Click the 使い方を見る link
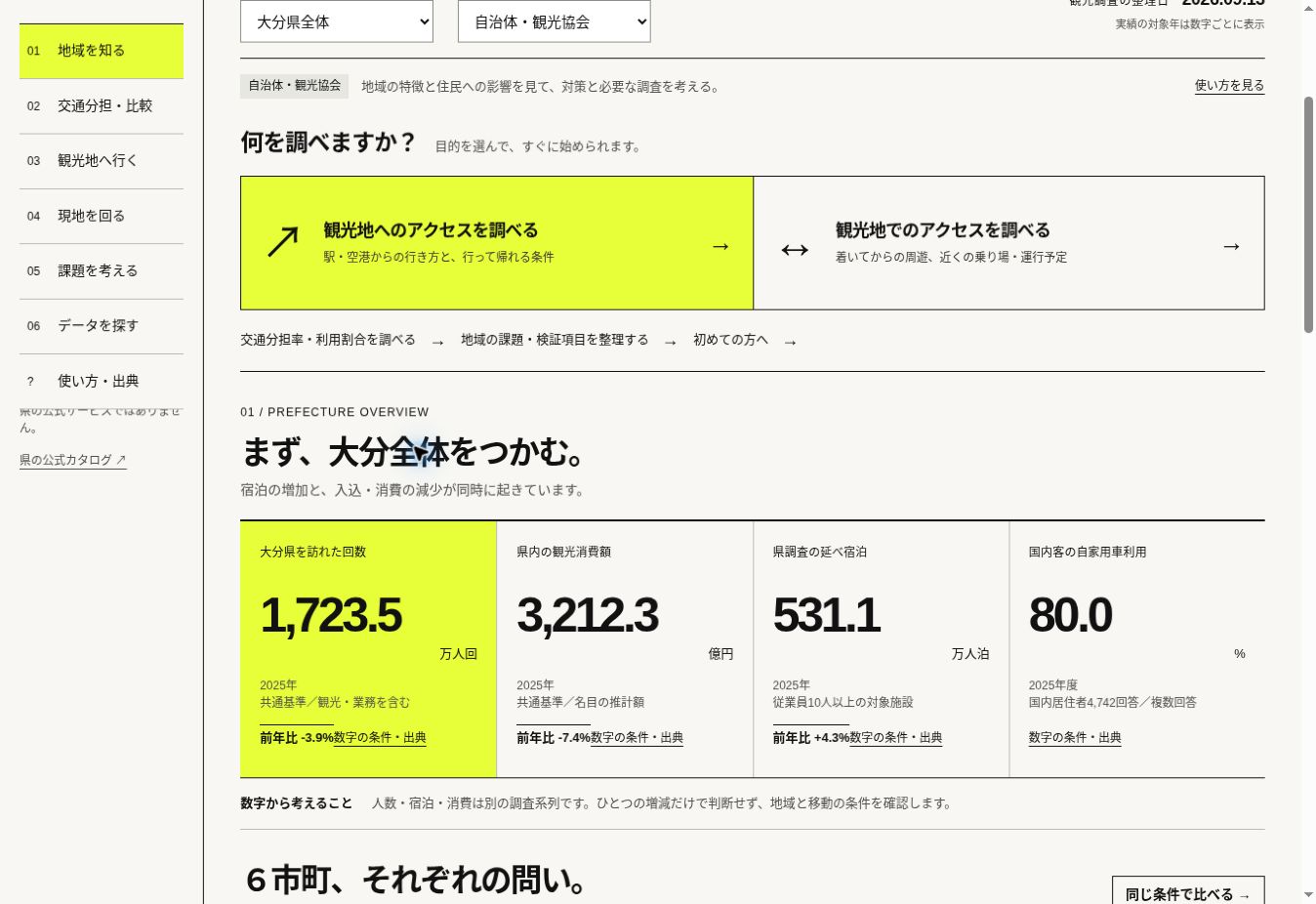This screenshot has height=904, width=1316. coord(1229,86)
